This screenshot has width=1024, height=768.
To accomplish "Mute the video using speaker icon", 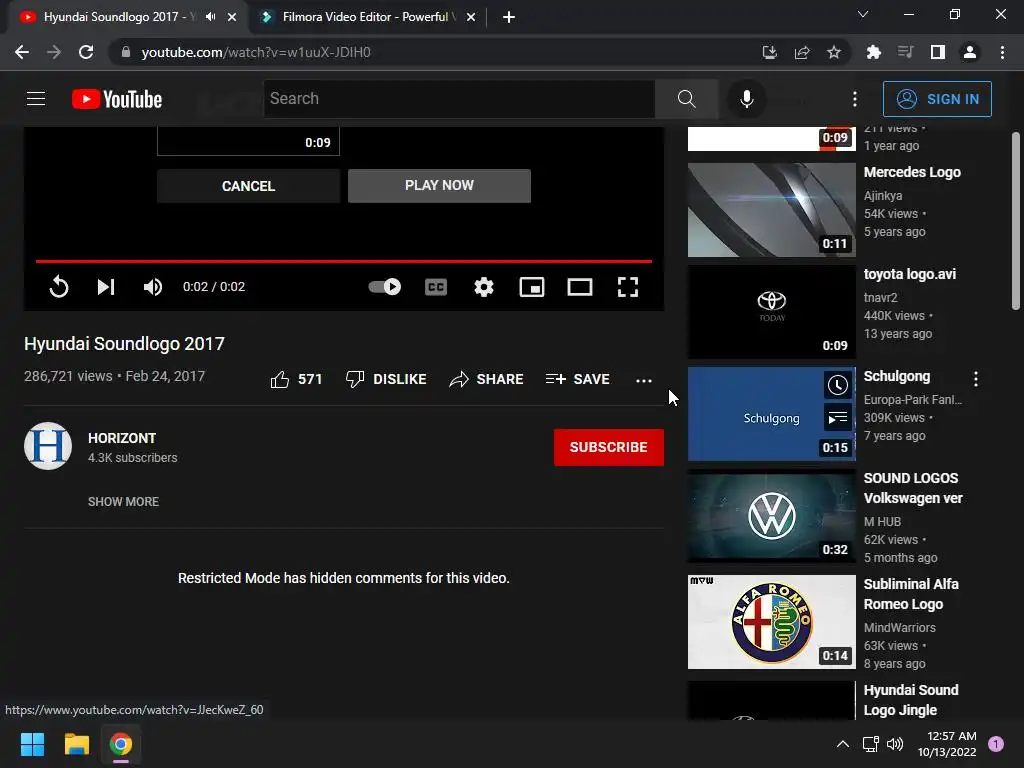I will coord(153,287).
